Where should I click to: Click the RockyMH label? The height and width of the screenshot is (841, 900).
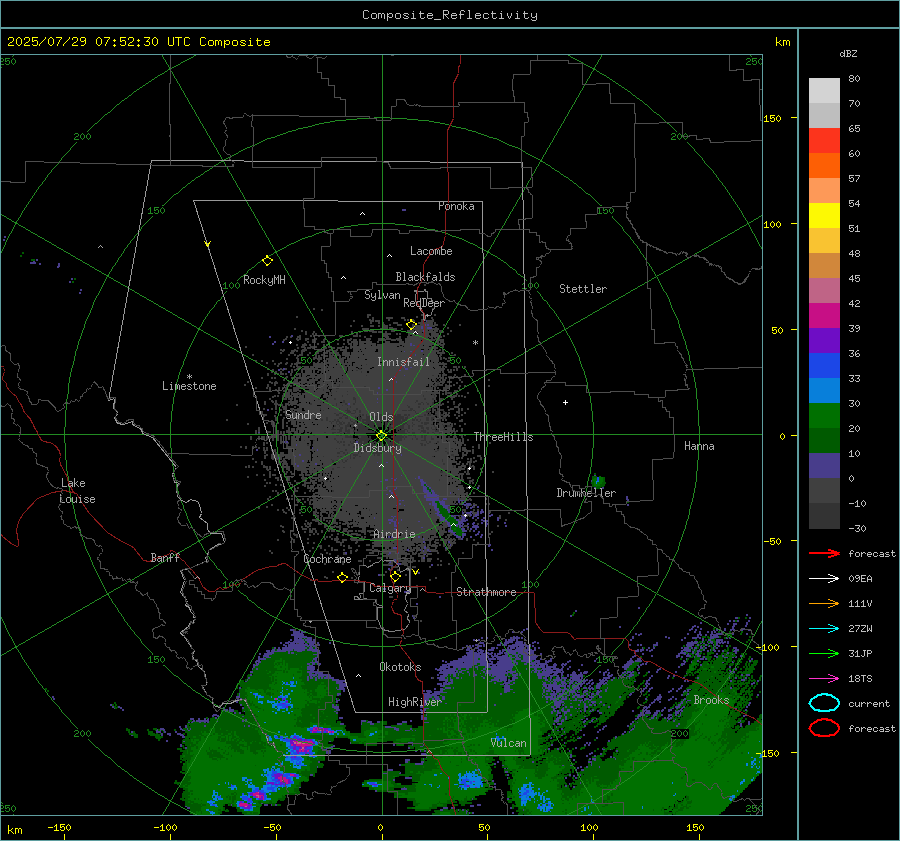point(264,280)
